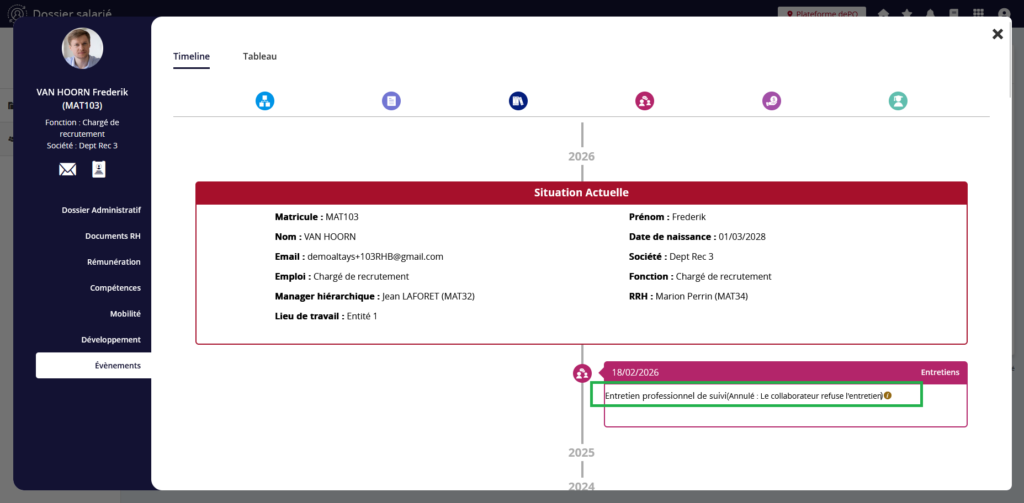The height and width of the screenshot is (503, 1024).
Task: Click the info icon beside cancelled interview text
Action: tap(888, 396)
